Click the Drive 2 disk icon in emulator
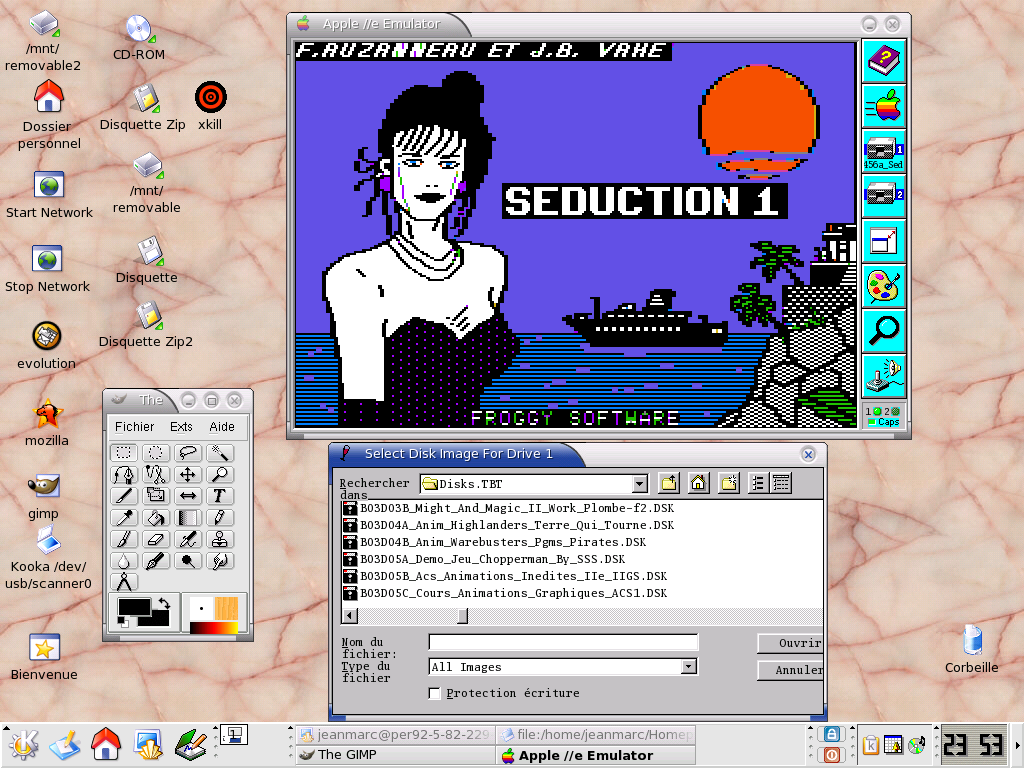The image size is (1024, 768). pos(884,196)
